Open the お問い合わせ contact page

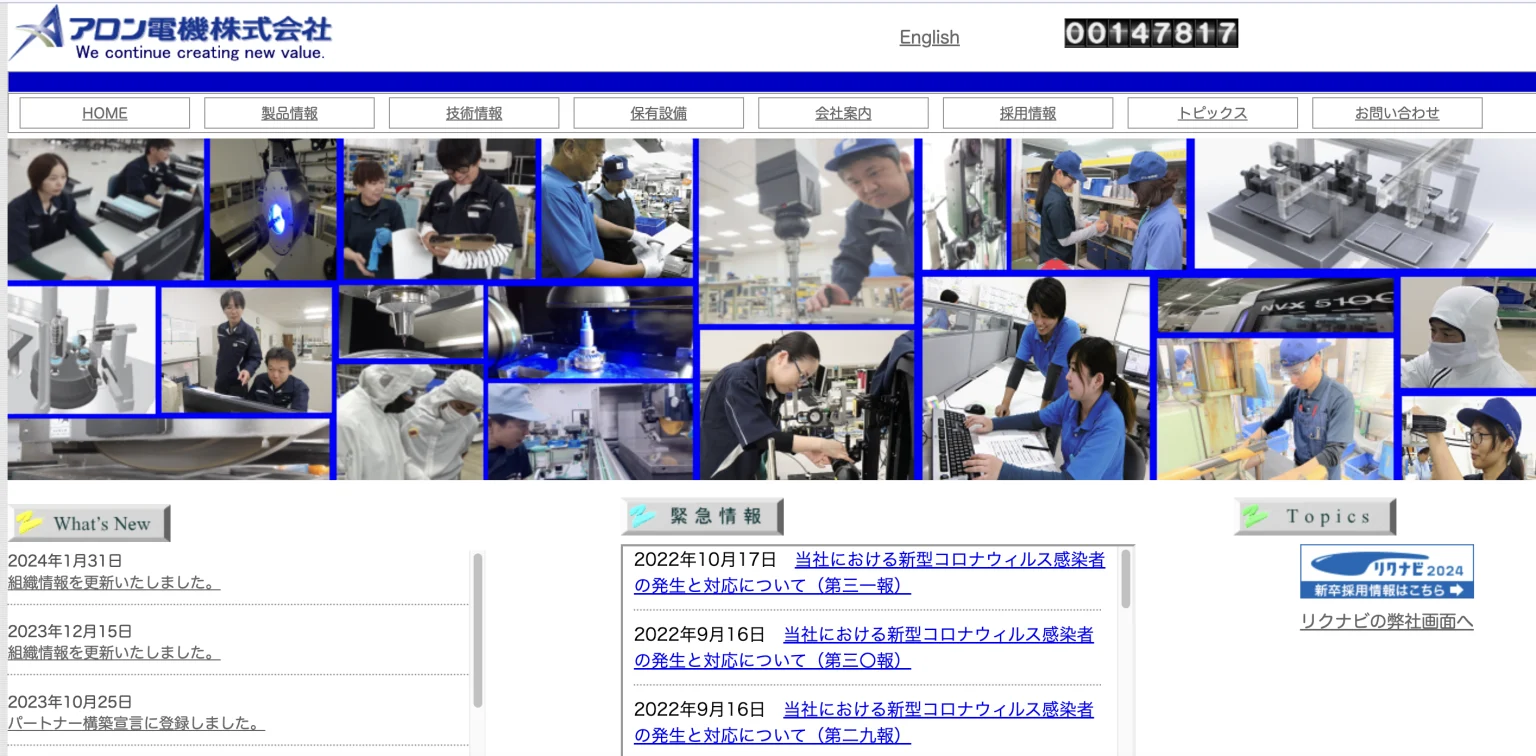(1397, 113)
